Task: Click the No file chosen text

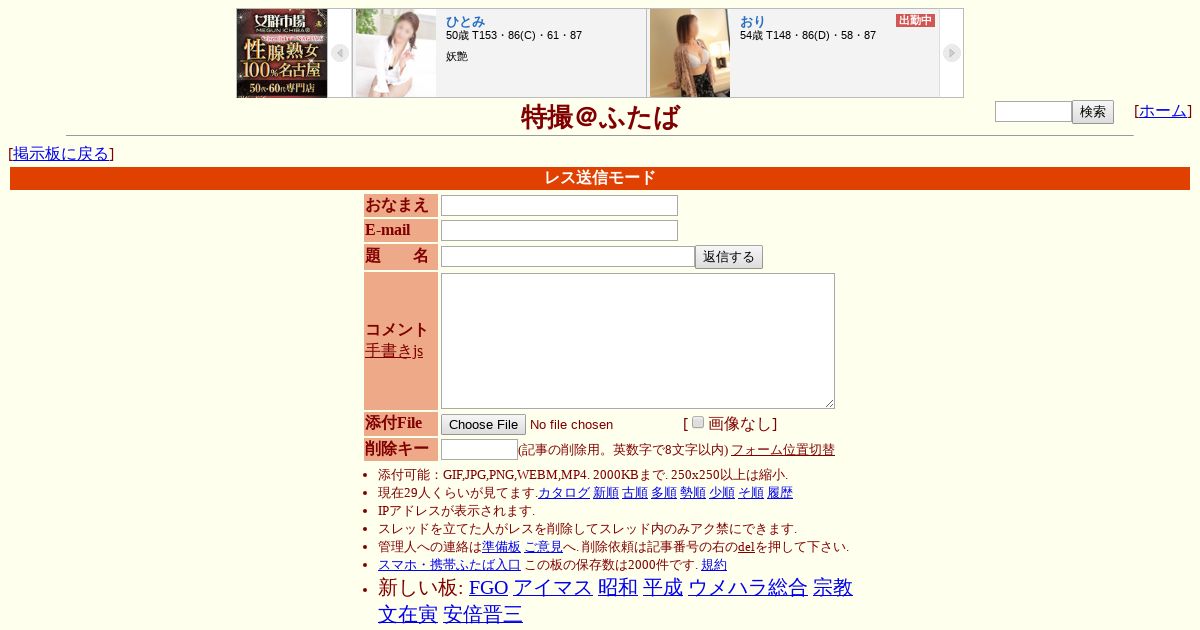Action: pos(571,425)
